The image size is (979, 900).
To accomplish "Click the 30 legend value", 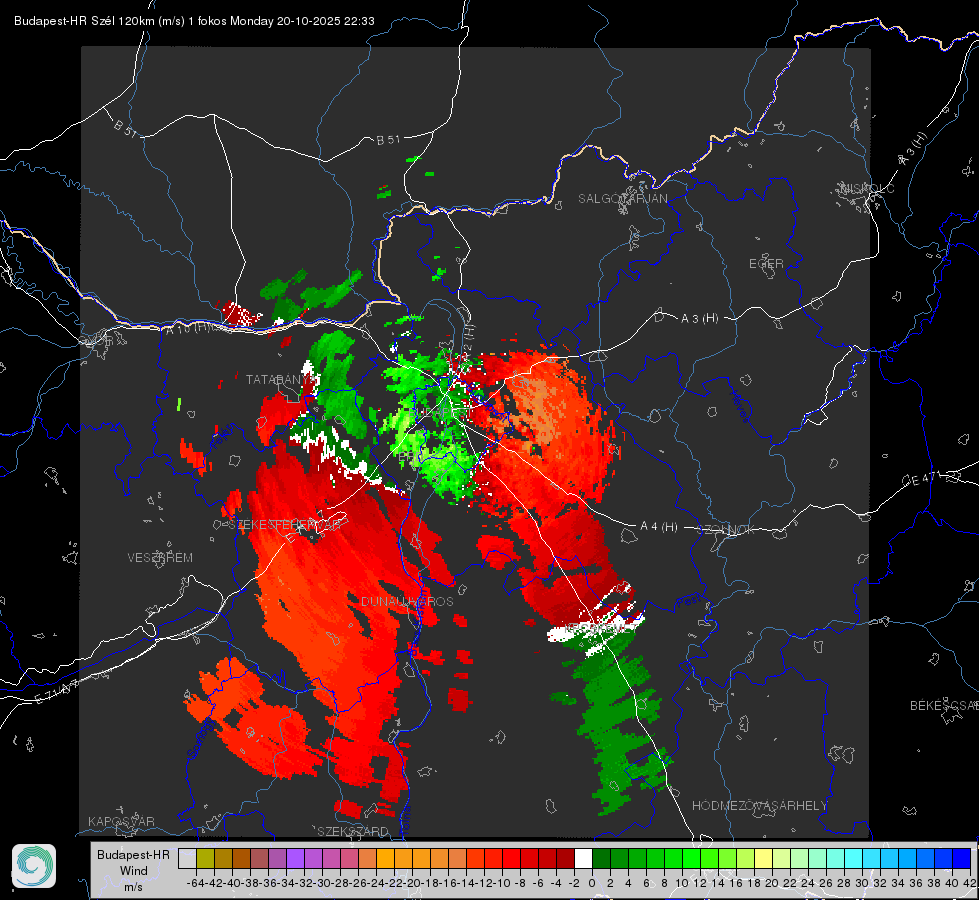I will (x=862, y=883).
